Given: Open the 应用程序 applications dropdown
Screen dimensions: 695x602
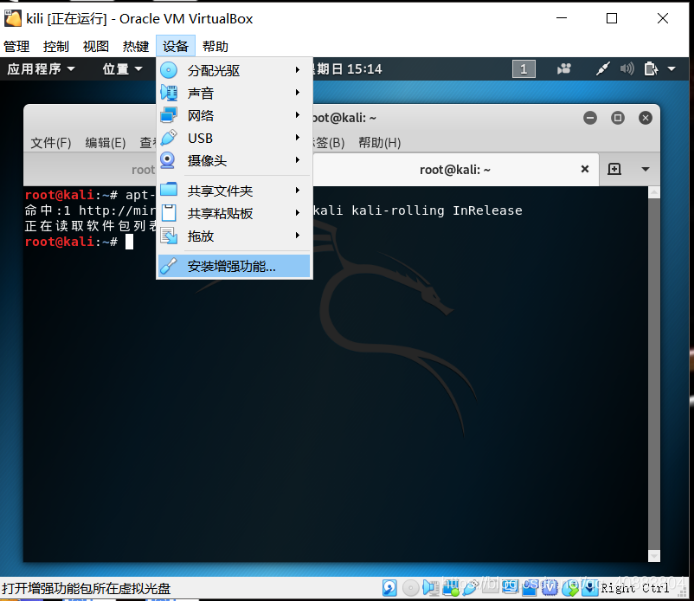Looking at the screenshot, I should click(41, 69).
